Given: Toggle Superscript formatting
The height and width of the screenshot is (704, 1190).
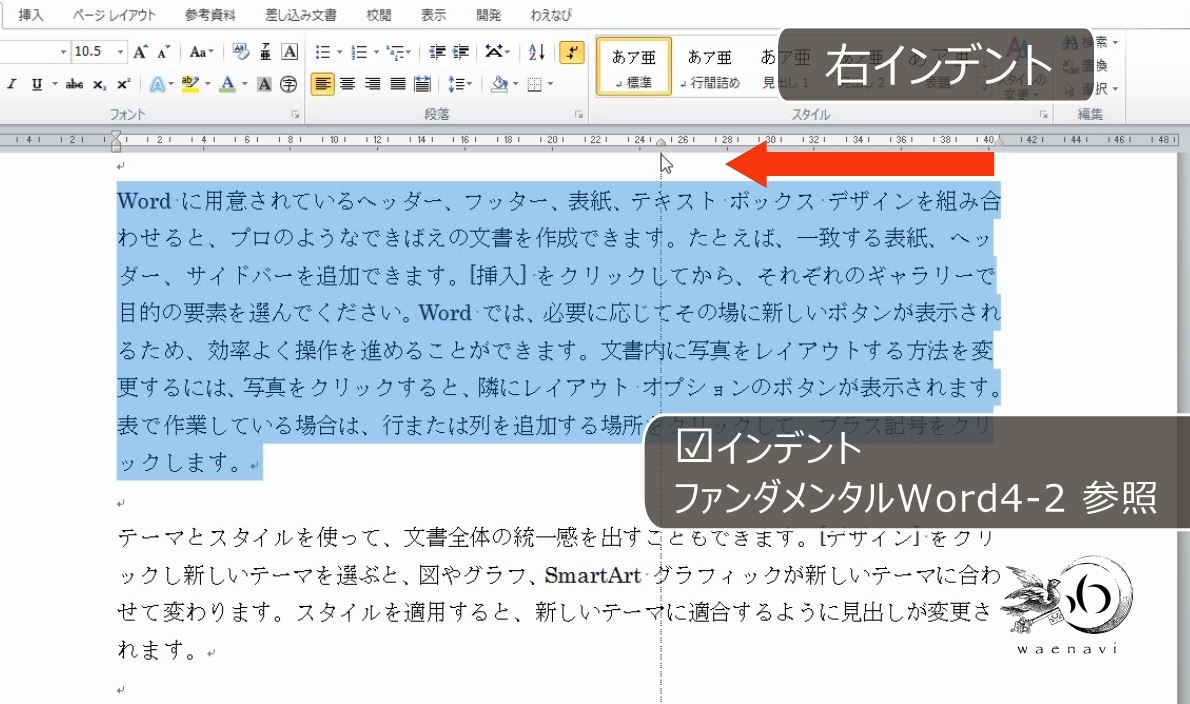Looking at the screenshot, I should [124, 84].
